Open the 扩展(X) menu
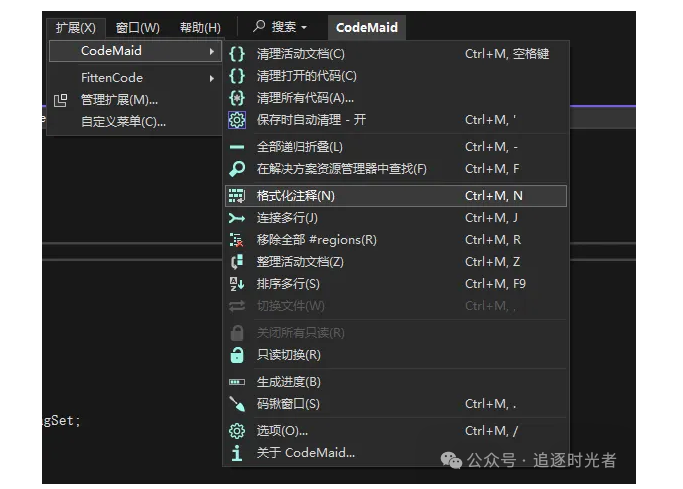Viewport: 683px width, 489px height. tap(76, 28)
